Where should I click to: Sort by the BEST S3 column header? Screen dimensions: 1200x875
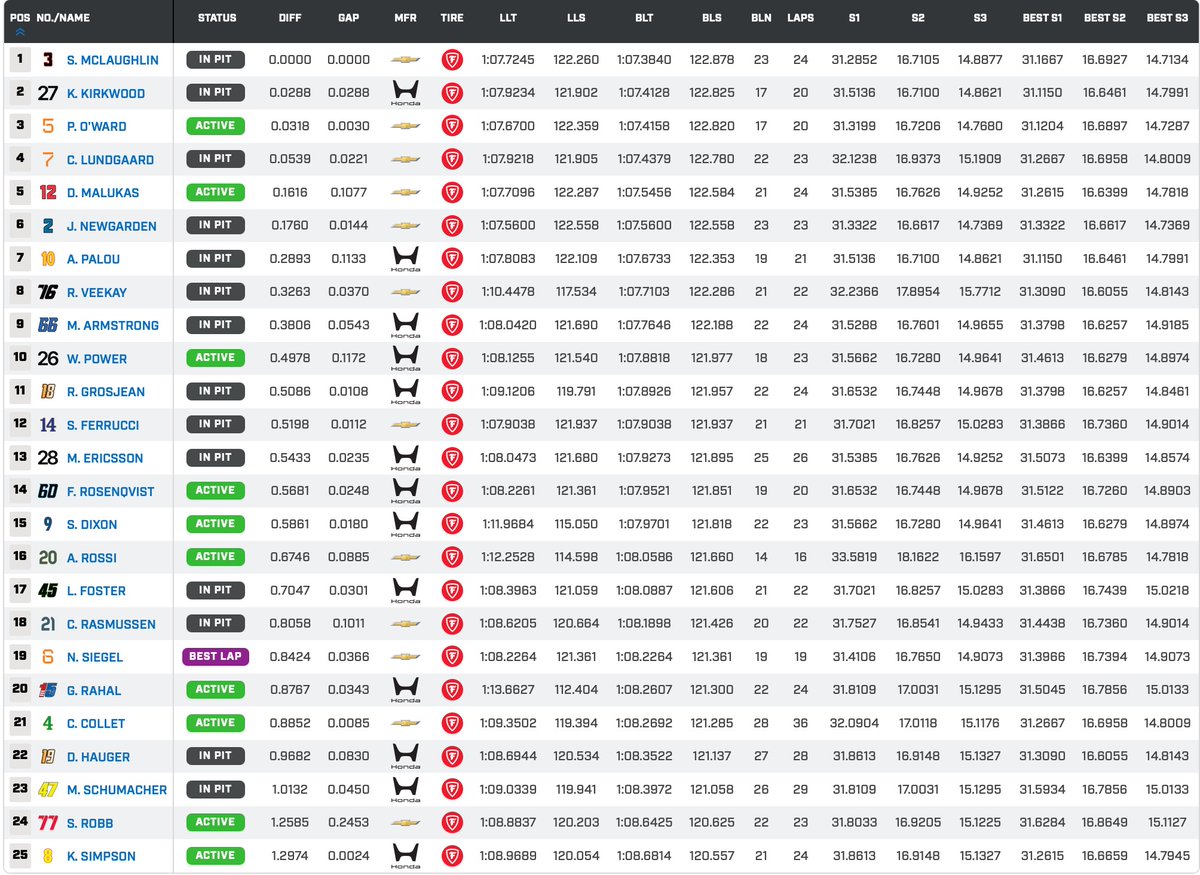1167,18
